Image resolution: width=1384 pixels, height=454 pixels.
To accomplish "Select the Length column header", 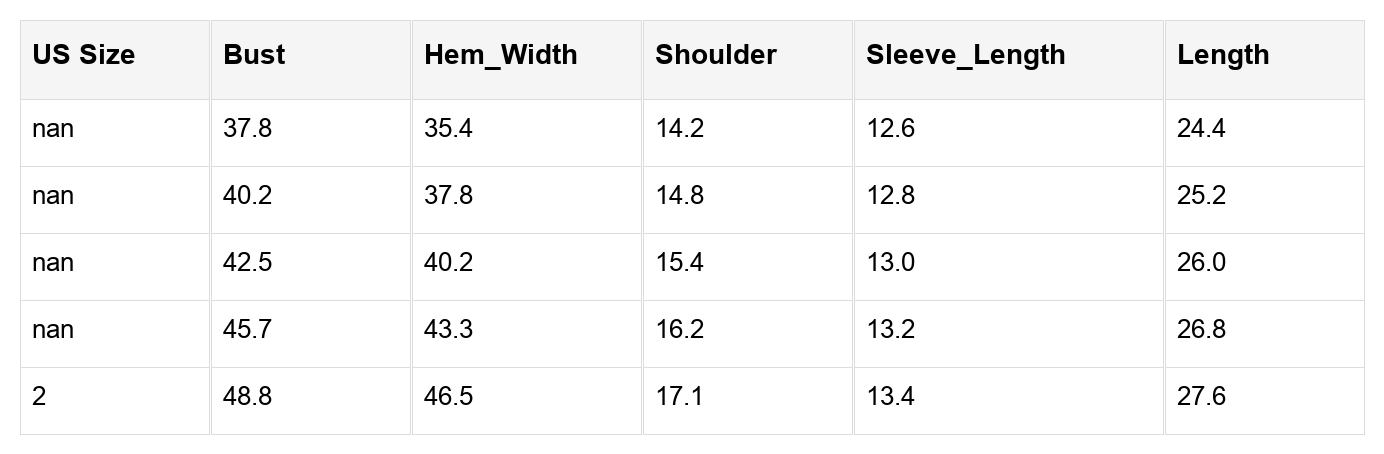I will click(1223, 55).
